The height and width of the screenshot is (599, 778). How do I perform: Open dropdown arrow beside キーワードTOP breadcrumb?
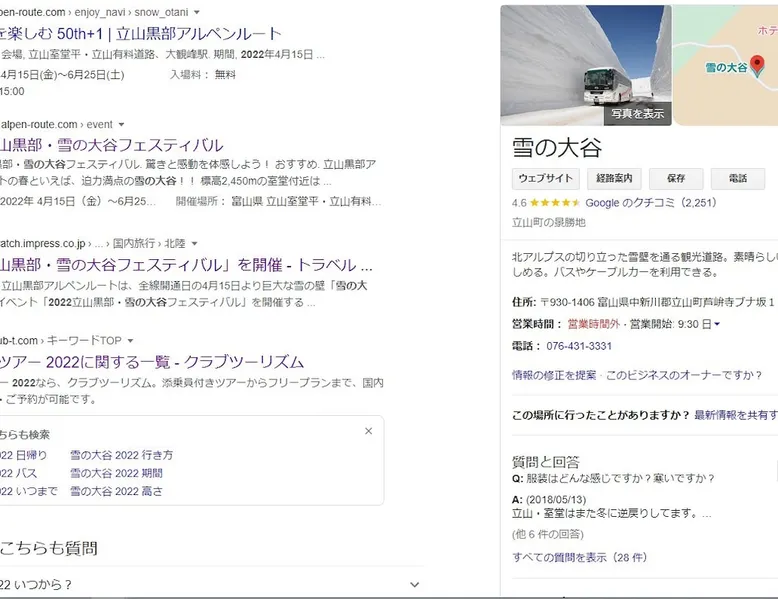(127, 340)
